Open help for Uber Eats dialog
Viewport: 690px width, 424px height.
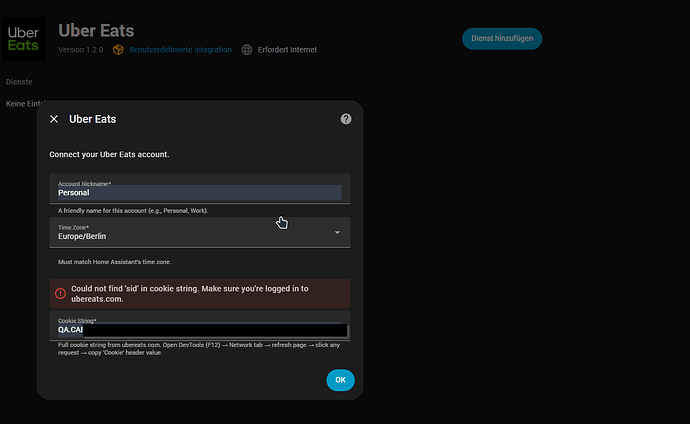[x=346, y=119]
